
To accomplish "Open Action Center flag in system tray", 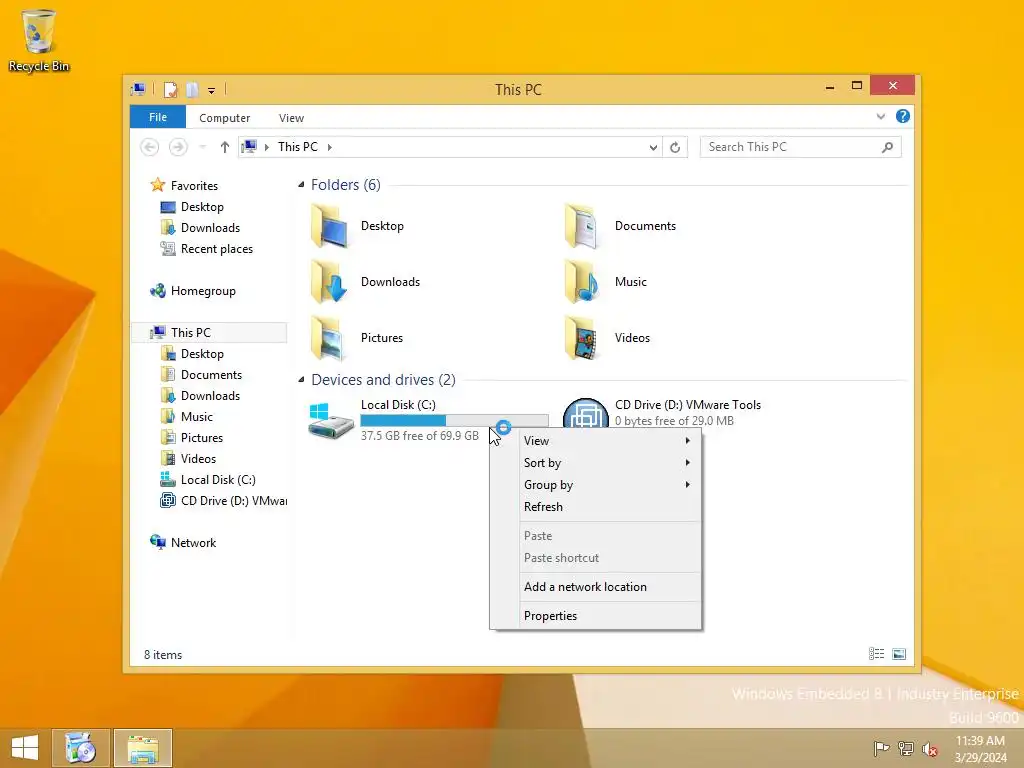I will 881,748.
